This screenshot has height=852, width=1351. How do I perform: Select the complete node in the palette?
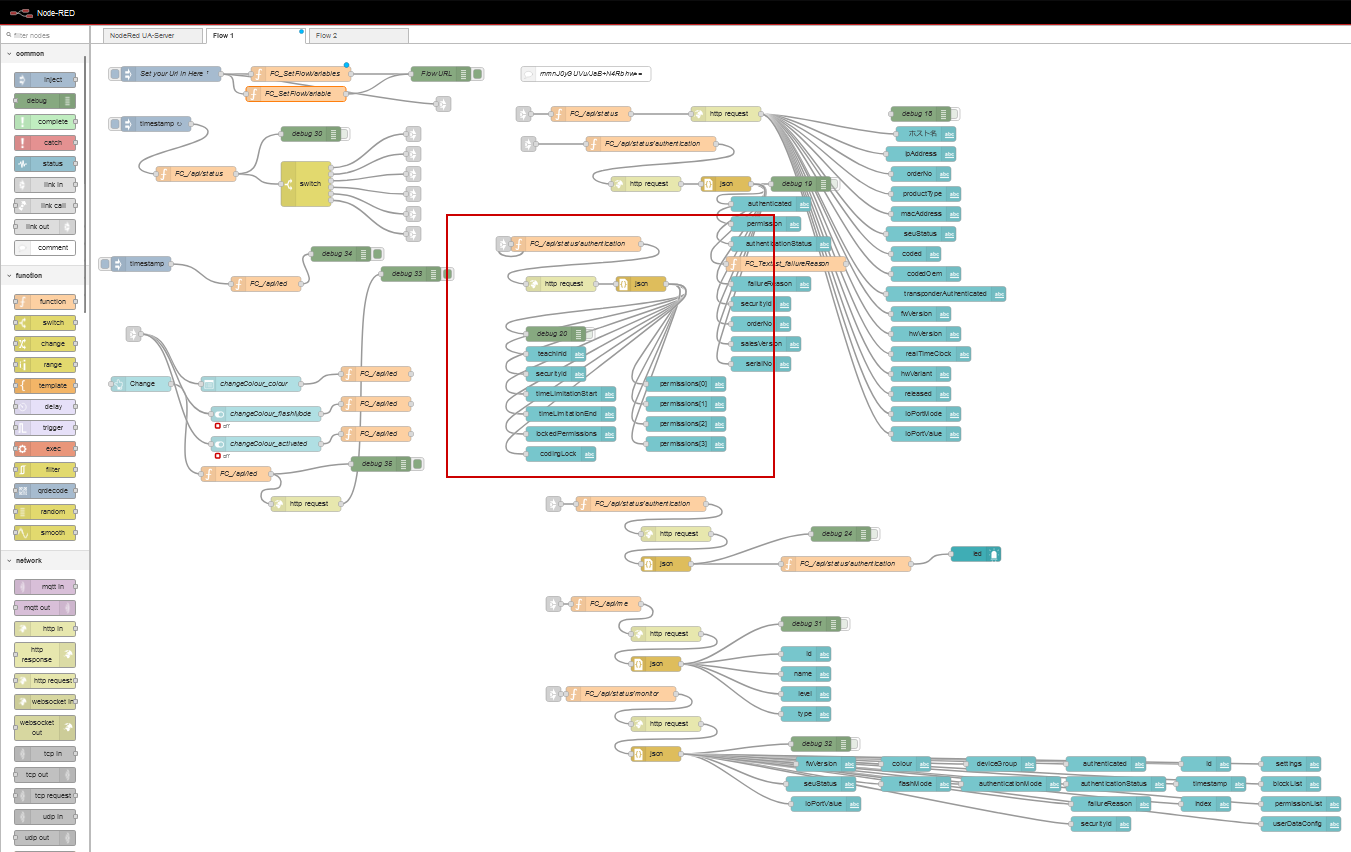tap(45, 122)
